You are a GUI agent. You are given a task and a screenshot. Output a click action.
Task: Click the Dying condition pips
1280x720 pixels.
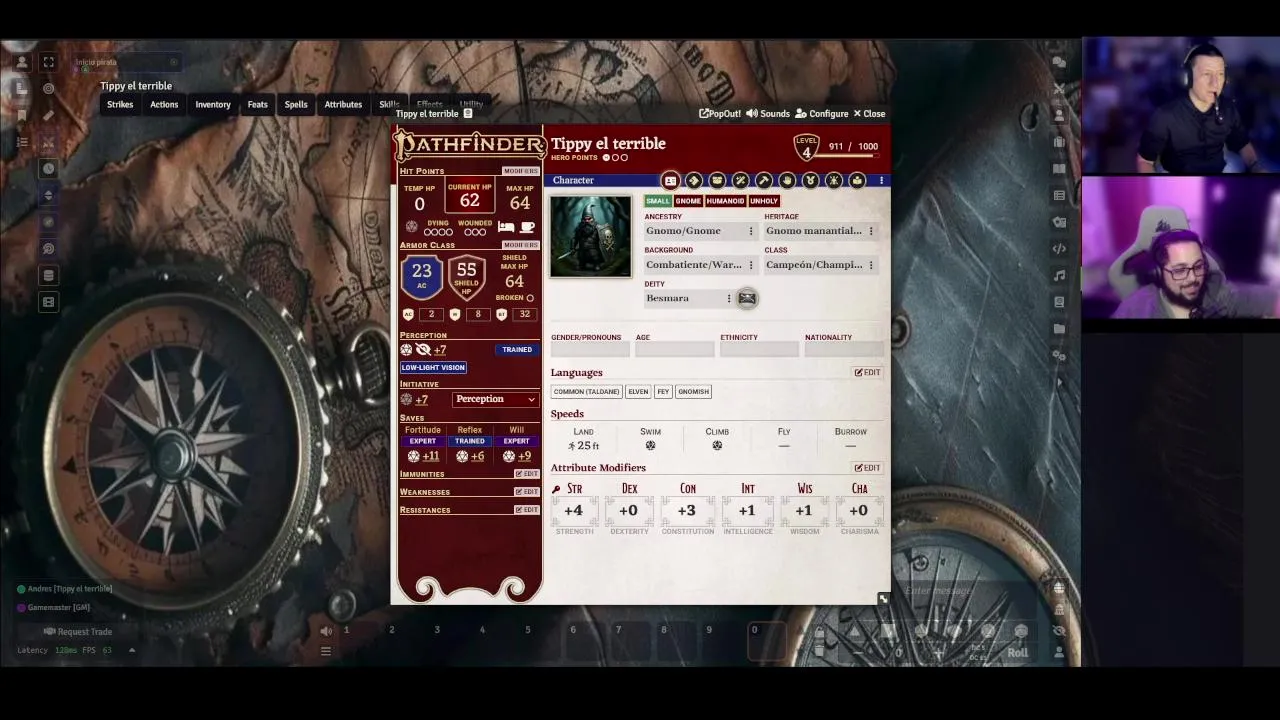438,232
